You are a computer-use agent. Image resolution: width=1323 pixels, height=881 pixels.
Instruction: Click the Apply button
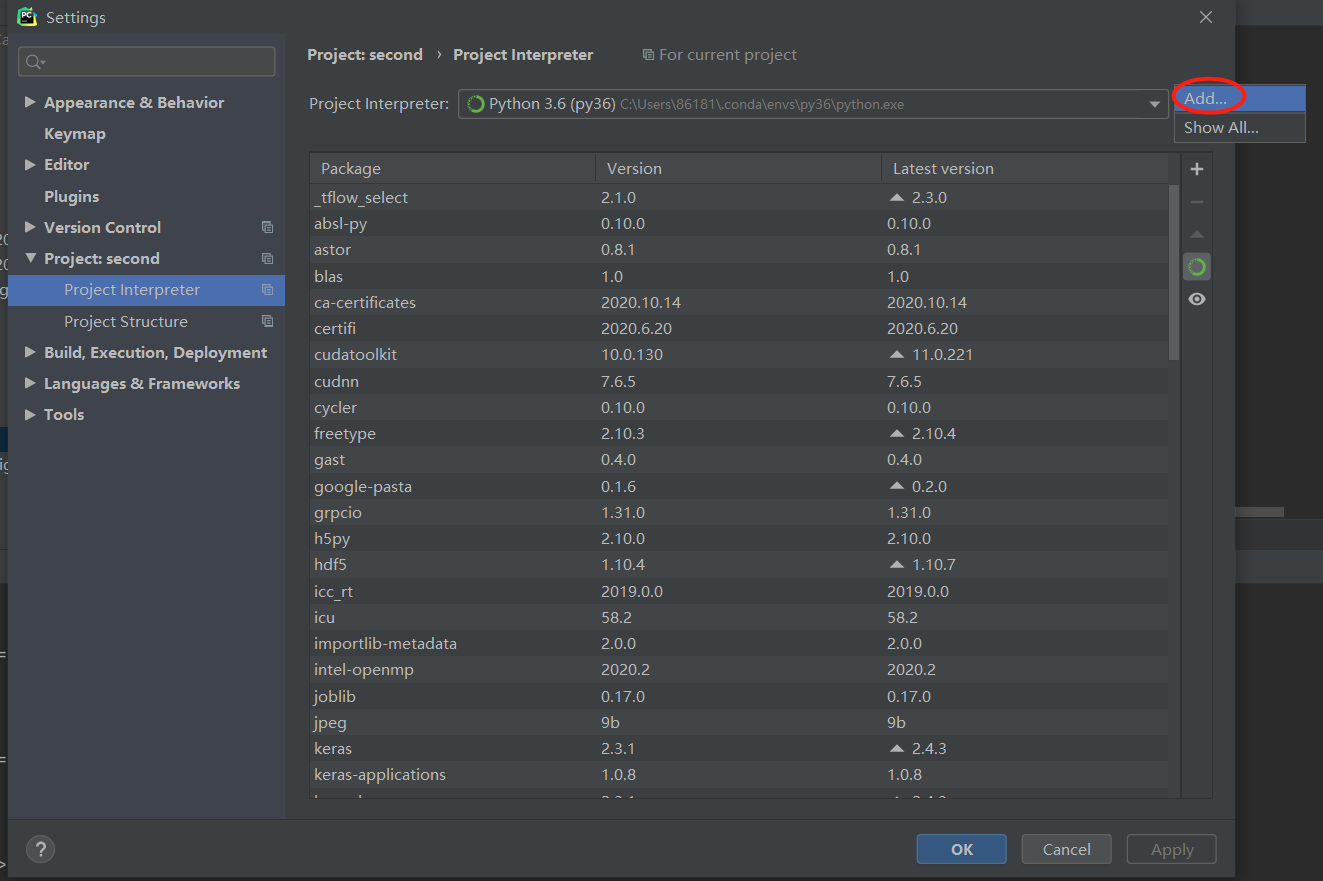point(1171,849)
